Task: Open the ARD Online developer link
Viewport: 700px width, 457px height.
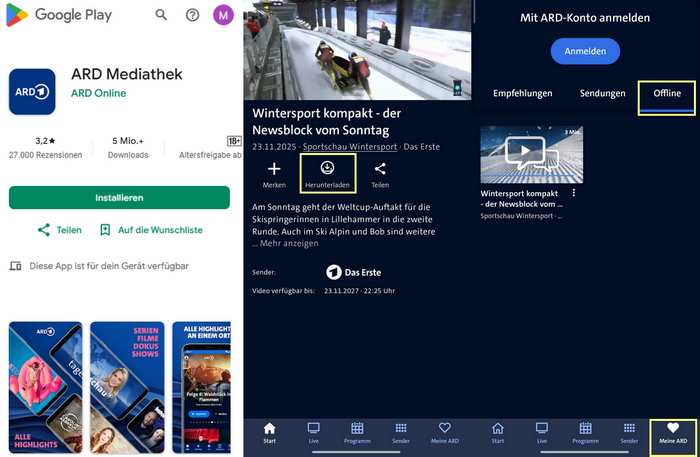Action: click(102, 95)
